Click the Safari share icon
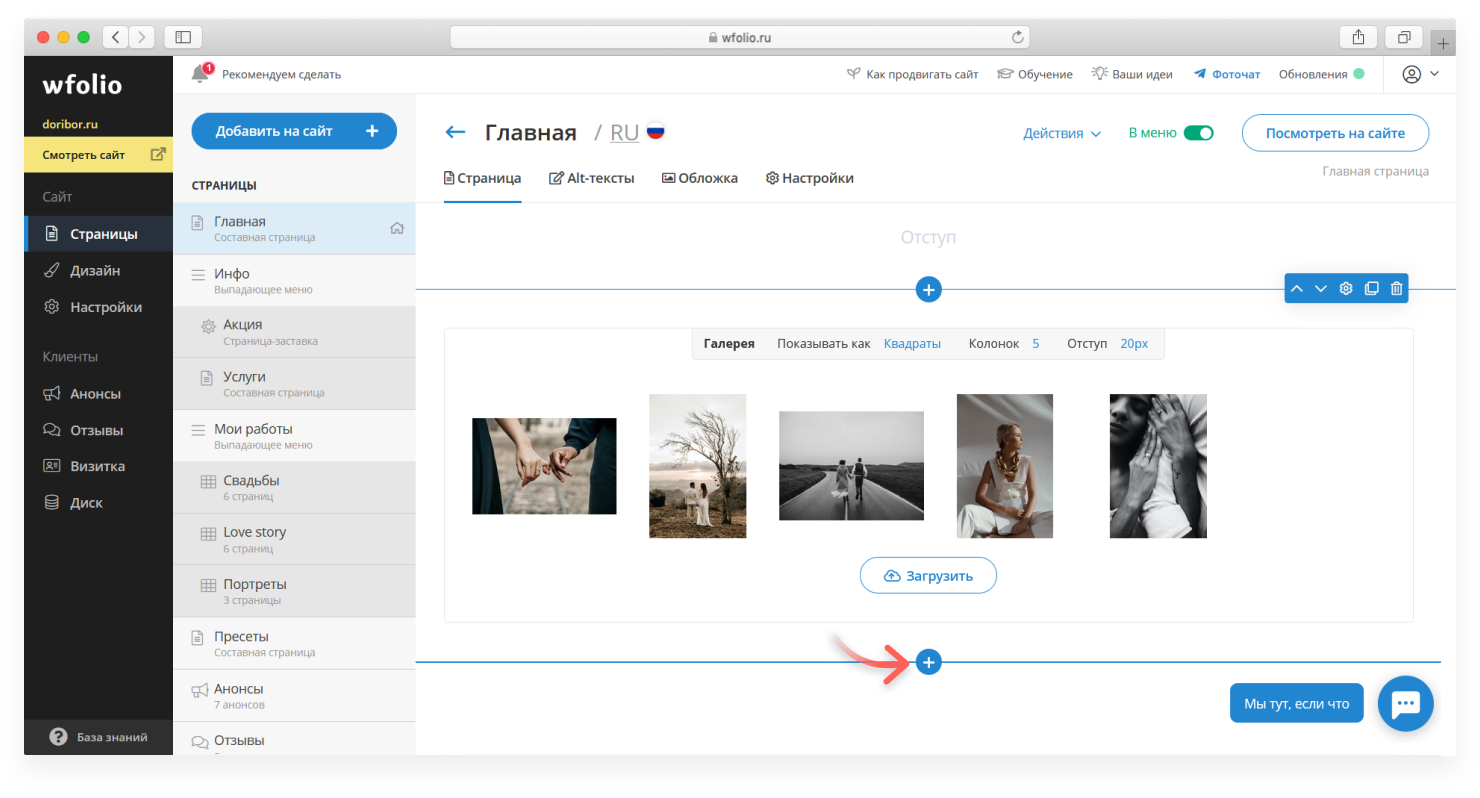Viewport: 1480px width, 798px height. (1358, 37)
